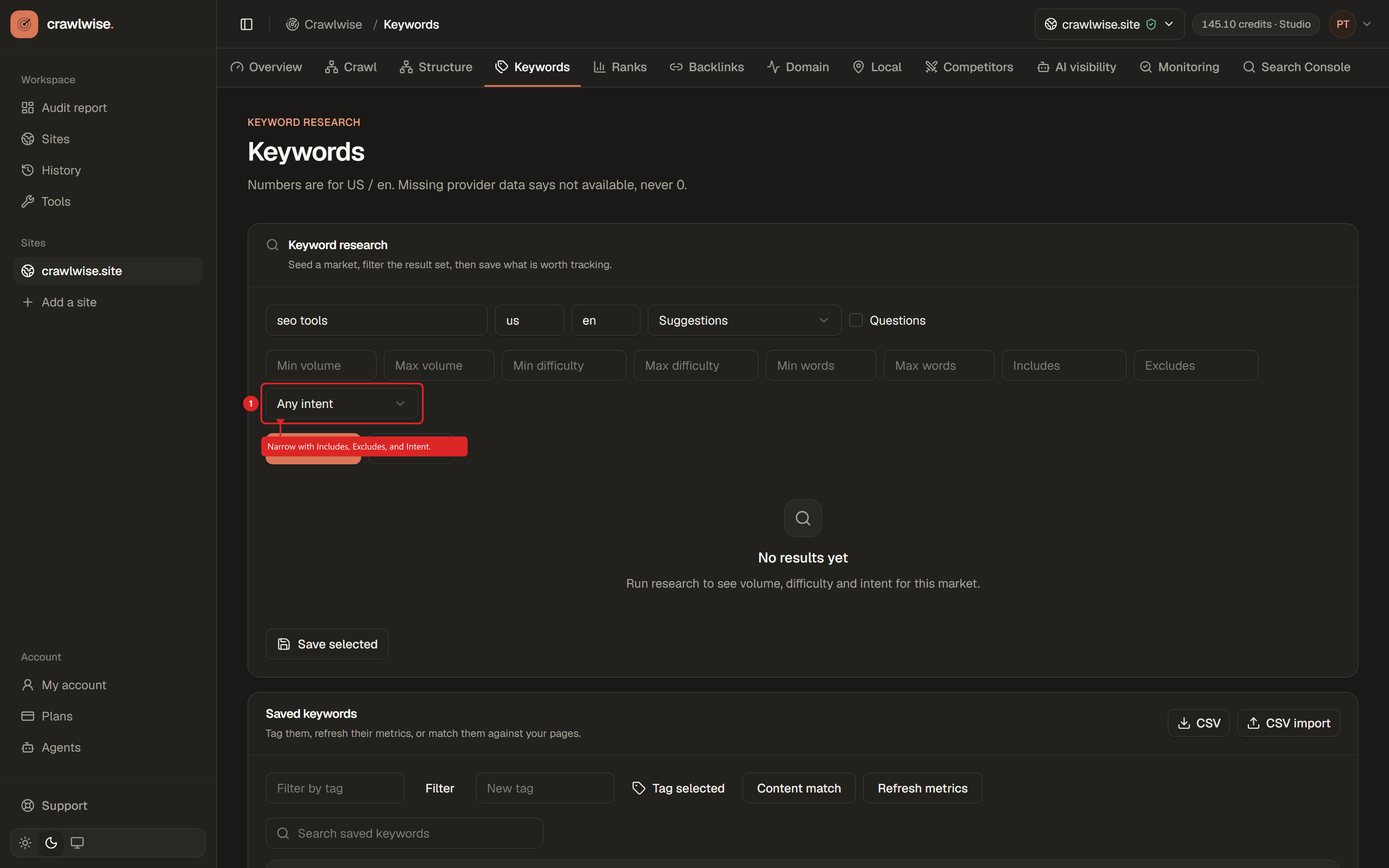Switch to the Structure tab
The height and width of the screenshot is (868, 1389).
436,67
